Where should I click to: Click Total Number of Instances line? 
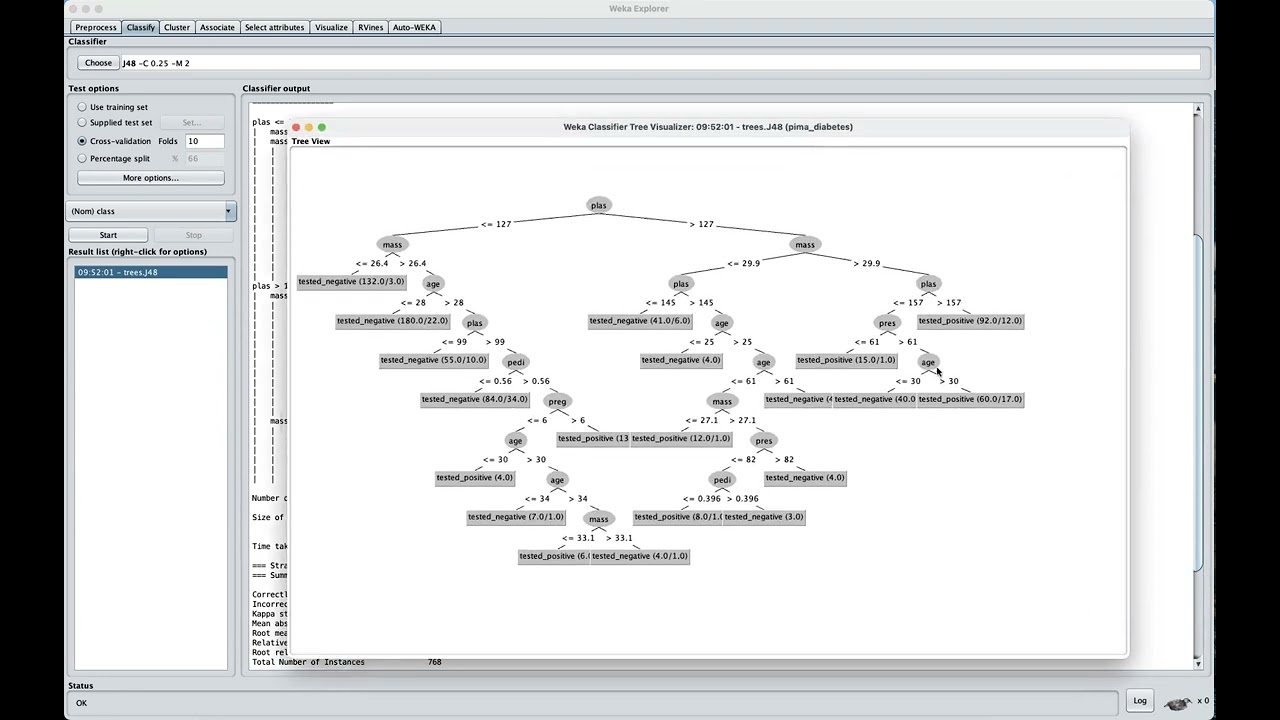coord(347,662)
